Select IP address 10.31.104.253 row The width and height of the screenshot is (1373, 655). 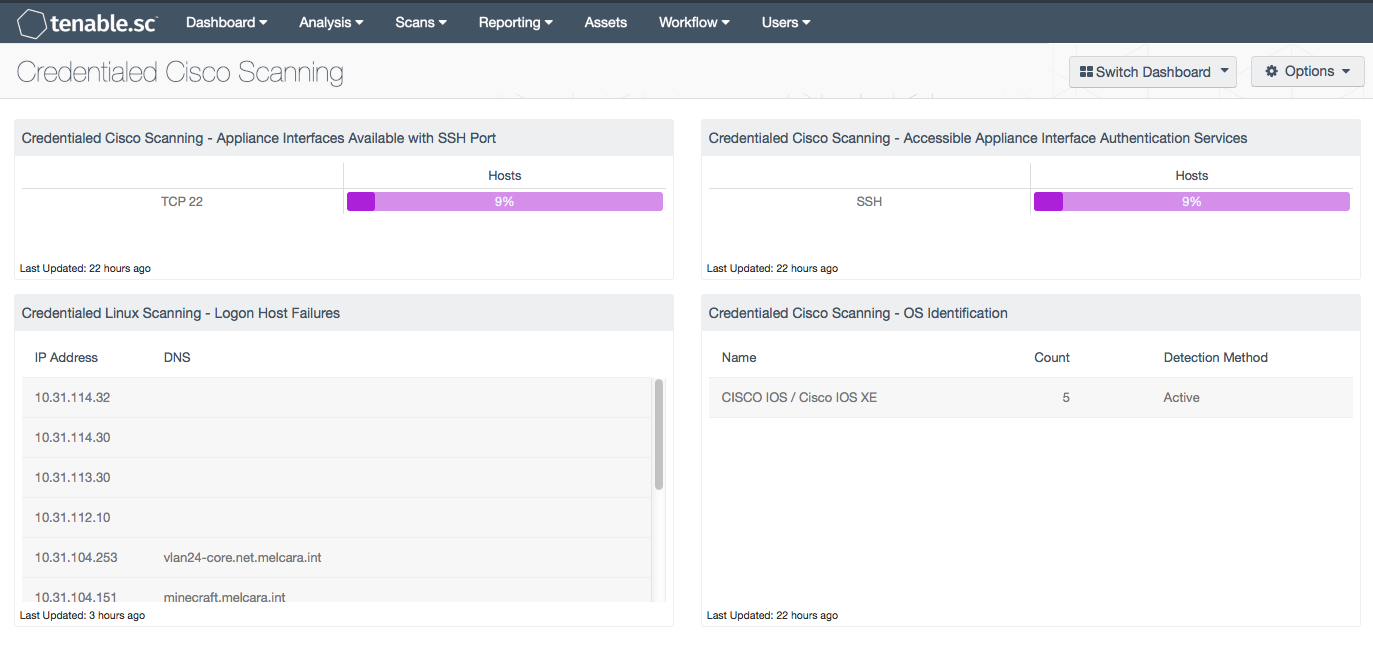[337, 558]
